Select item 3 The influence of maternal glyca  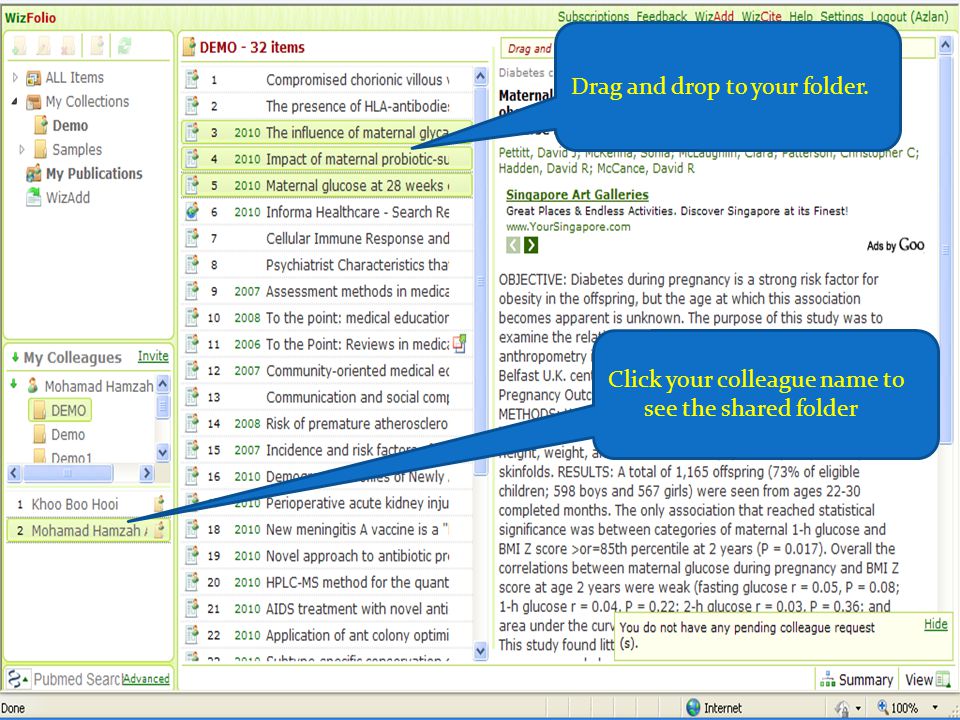(327, 132)
